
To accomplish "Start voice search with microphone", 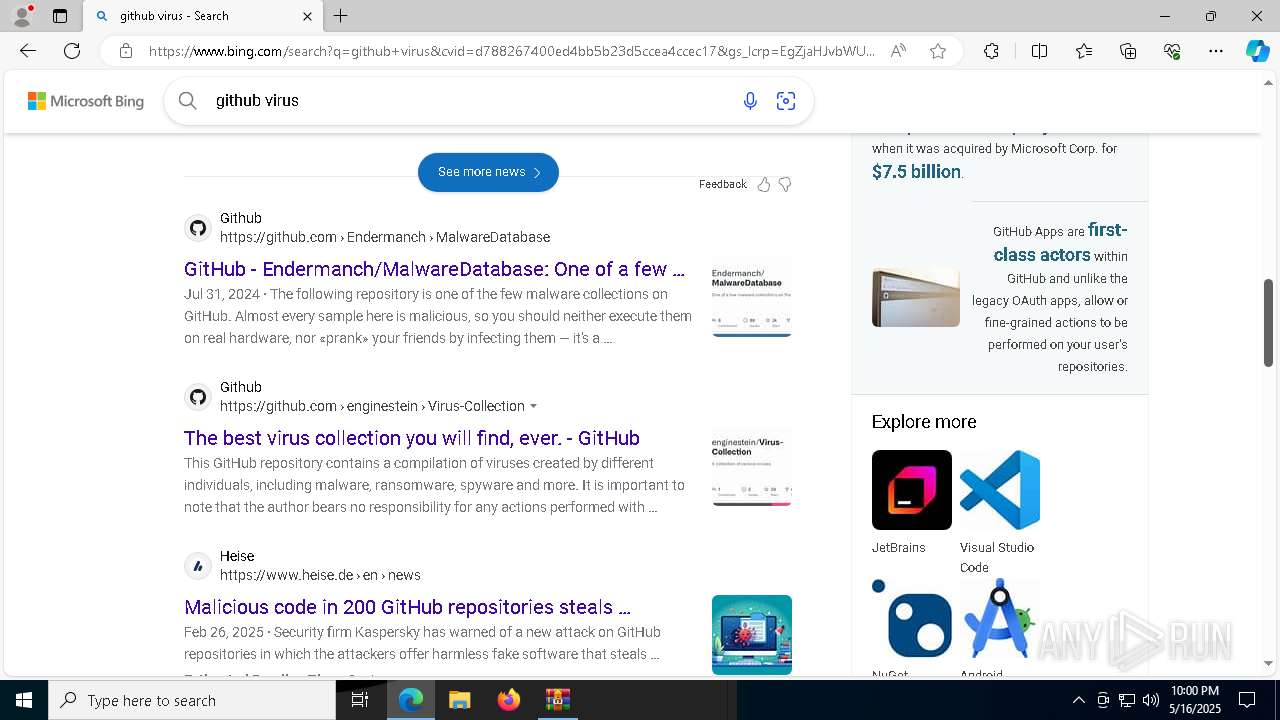I will click(750, 100).
